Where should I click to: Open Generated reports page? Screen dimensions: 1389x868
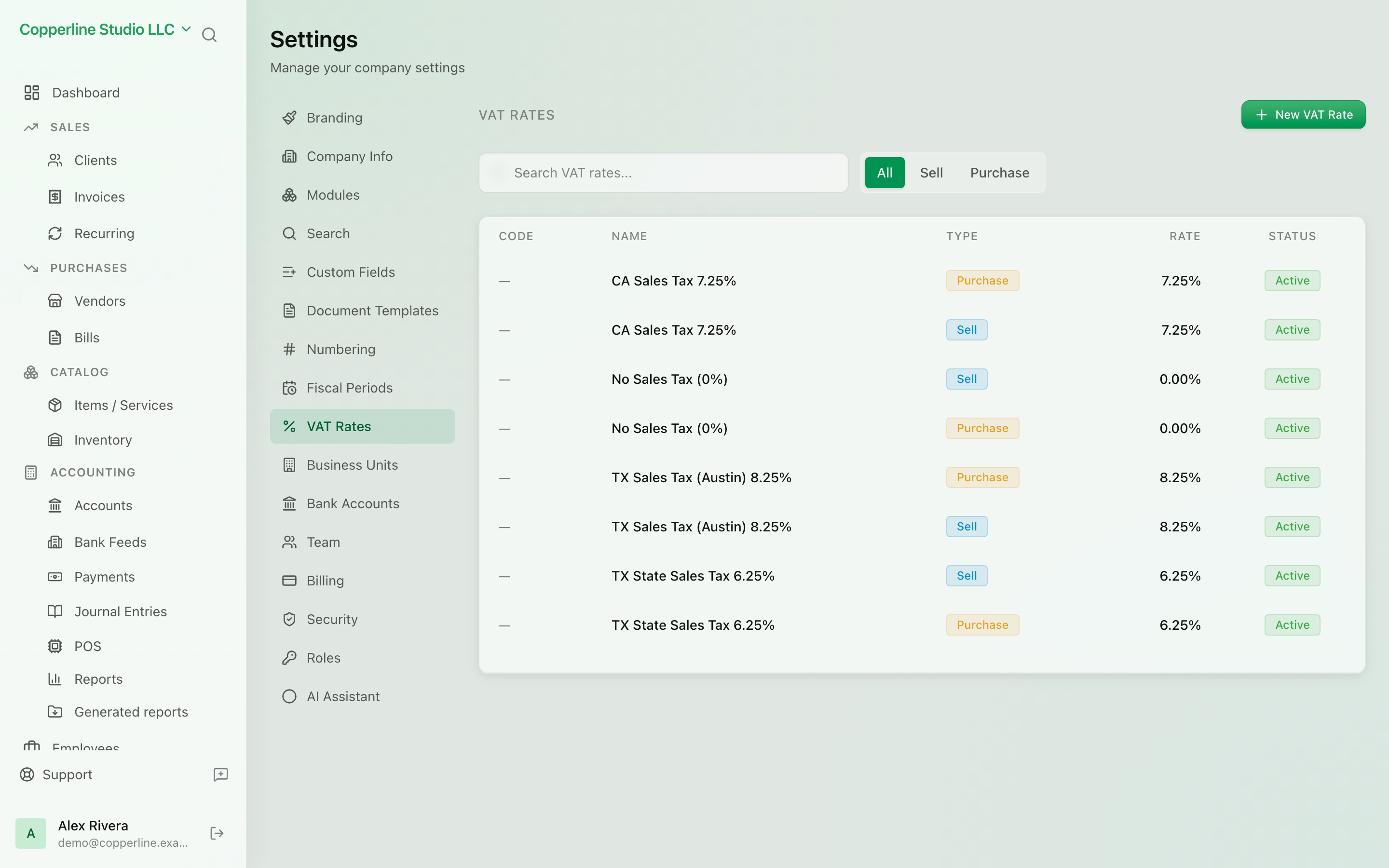click(131, 712)
